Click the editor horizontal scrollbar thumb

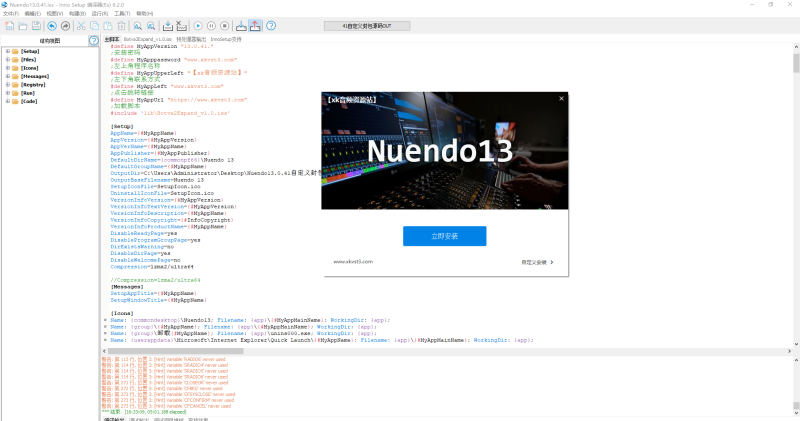coord(176,351)
